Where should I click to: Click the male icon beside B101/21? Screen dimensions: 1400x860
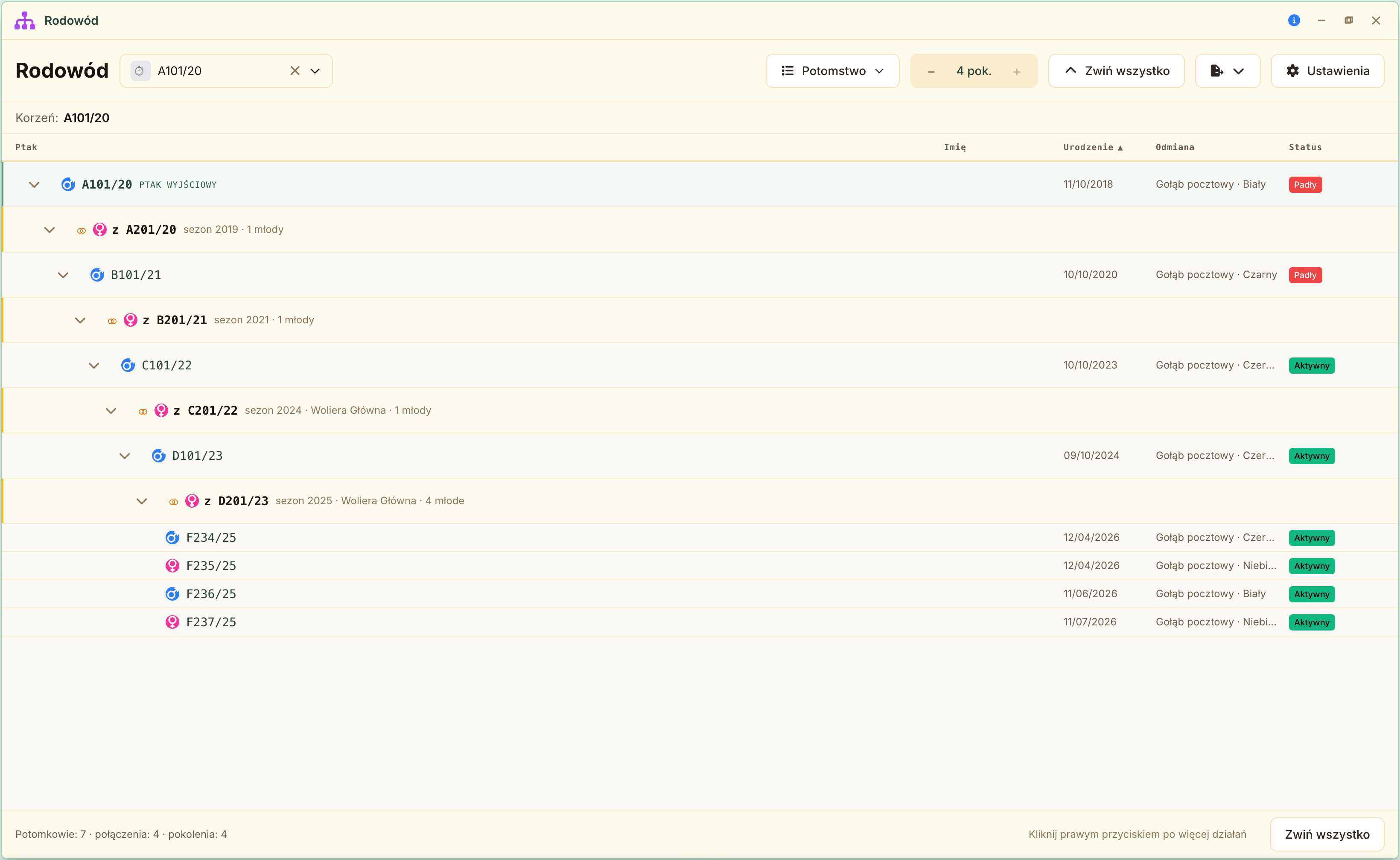tap(97, 275)
